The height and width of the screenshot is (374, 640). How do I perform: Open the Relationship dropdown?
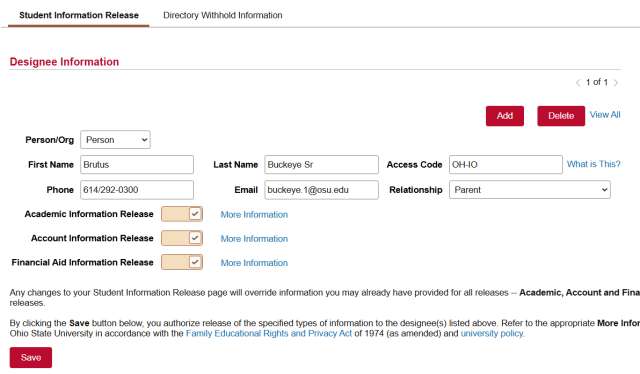coord(530,190)
